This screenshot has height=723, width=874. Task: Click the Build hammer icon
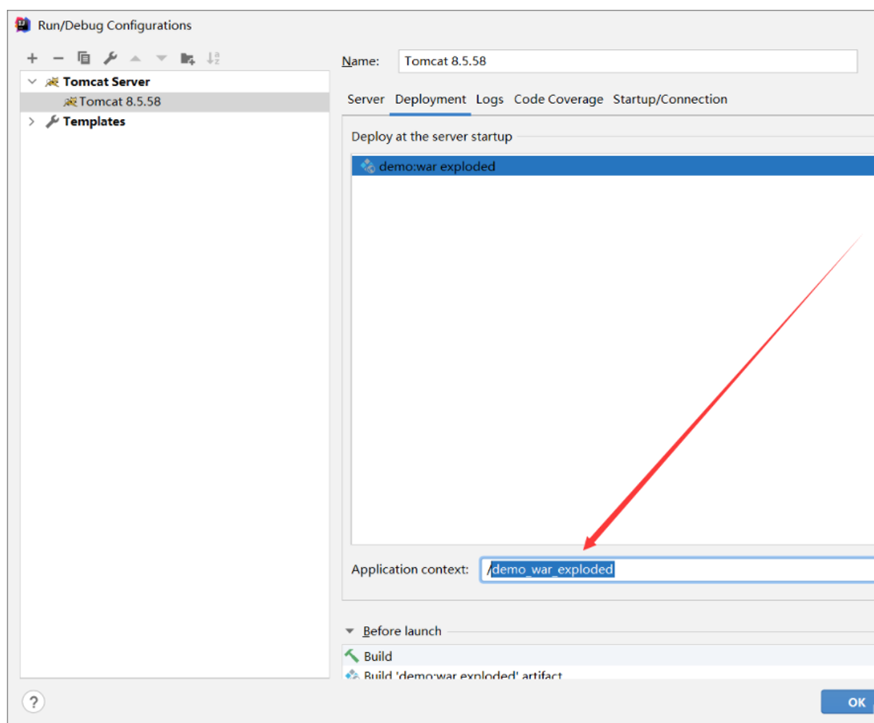point(352,656)
